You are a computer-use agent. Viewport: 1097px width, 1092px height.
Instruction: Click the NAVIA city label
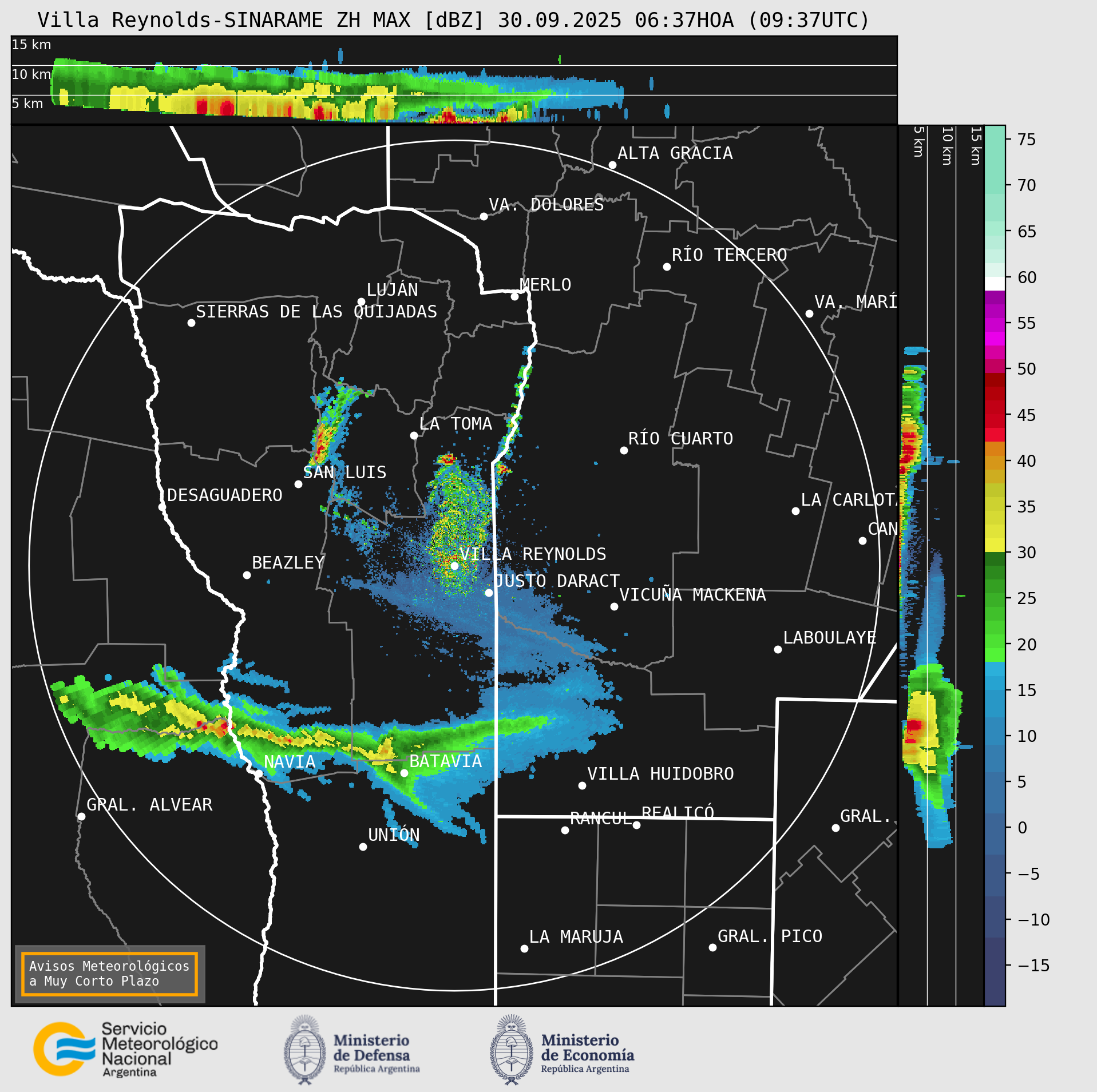pos(290,761)
